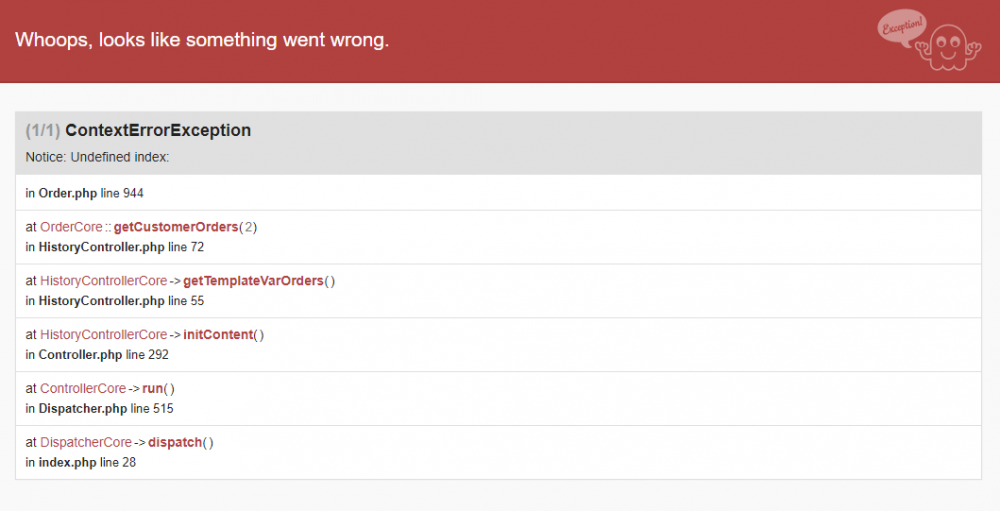Viewport: 1000px width, 511px height.
Task: Click the argument 2 inside getCustomerOrders parentheses
Action: click(x=248, y=227)
